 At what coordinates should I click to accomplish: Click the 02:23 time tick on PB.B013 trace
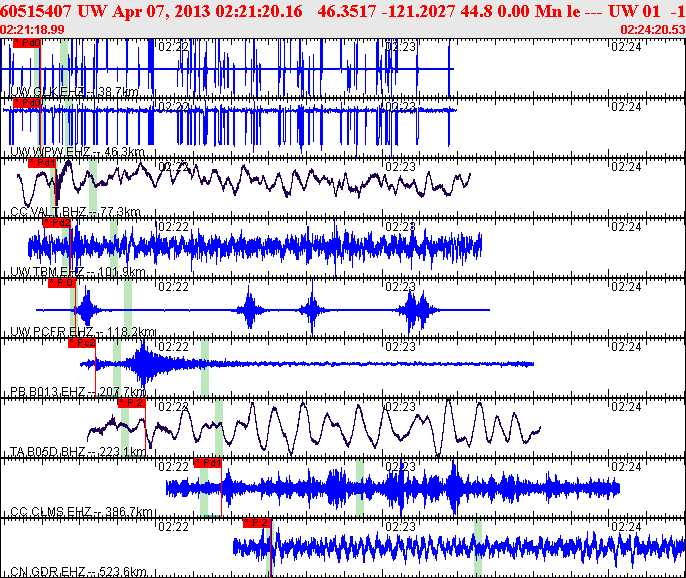(x=401, y=347)
